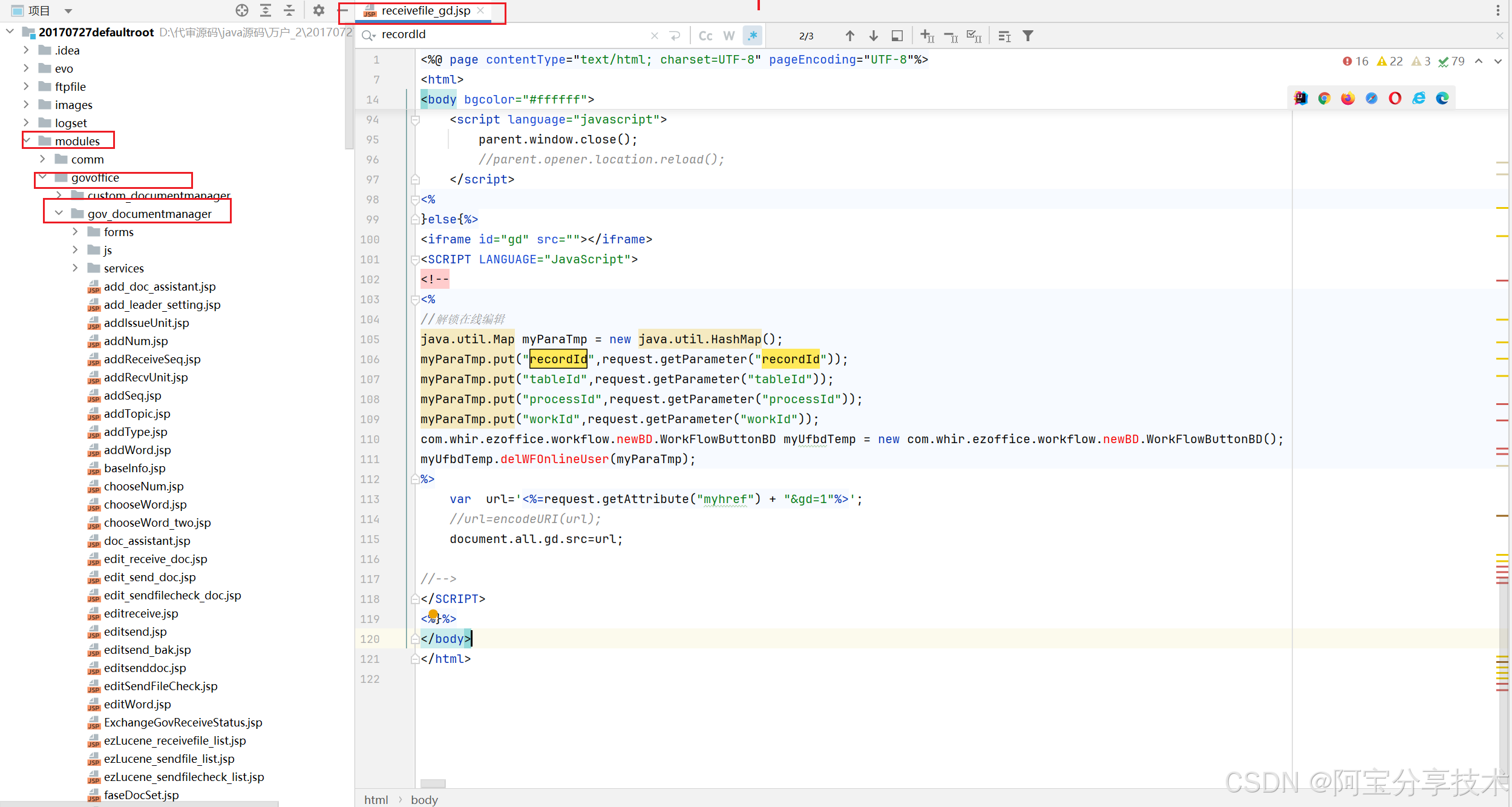Click the search filter funnel icon

coord(1027,36)
